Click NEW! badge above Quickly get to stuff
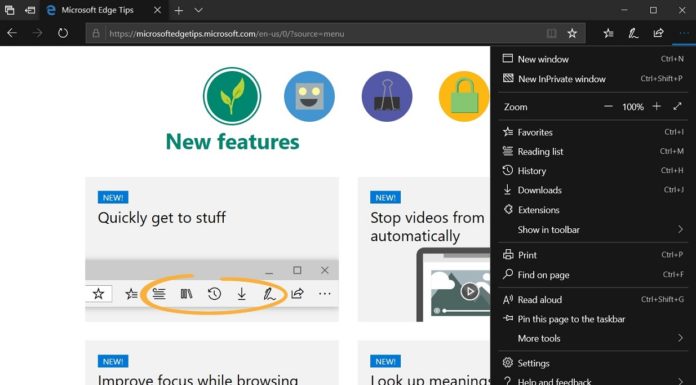This screenshot has height=385, width=696. [113, 198]
